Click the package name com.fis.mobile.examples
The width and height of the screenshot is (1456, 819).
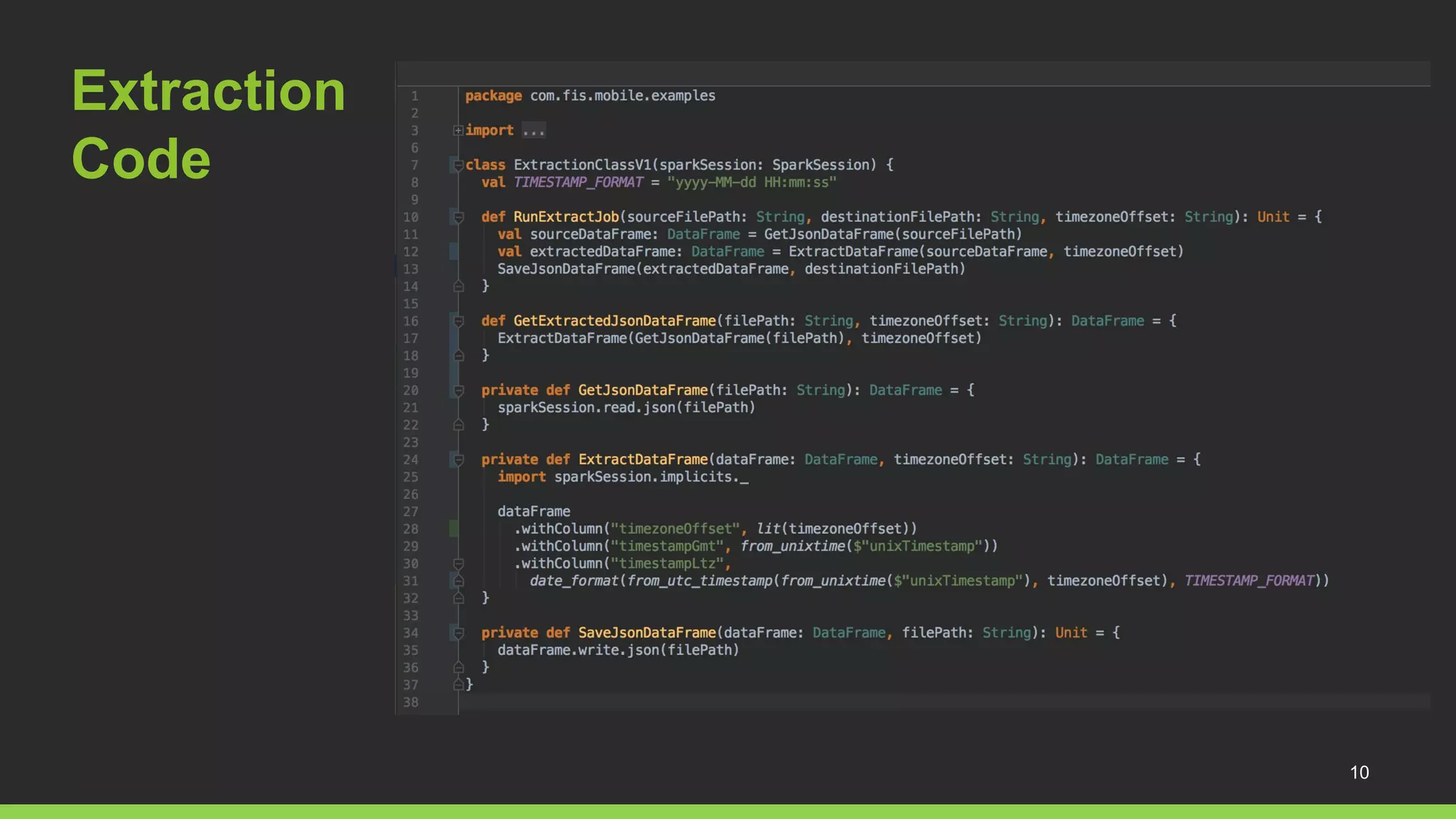pyautogui.click(x=623, y=96)
